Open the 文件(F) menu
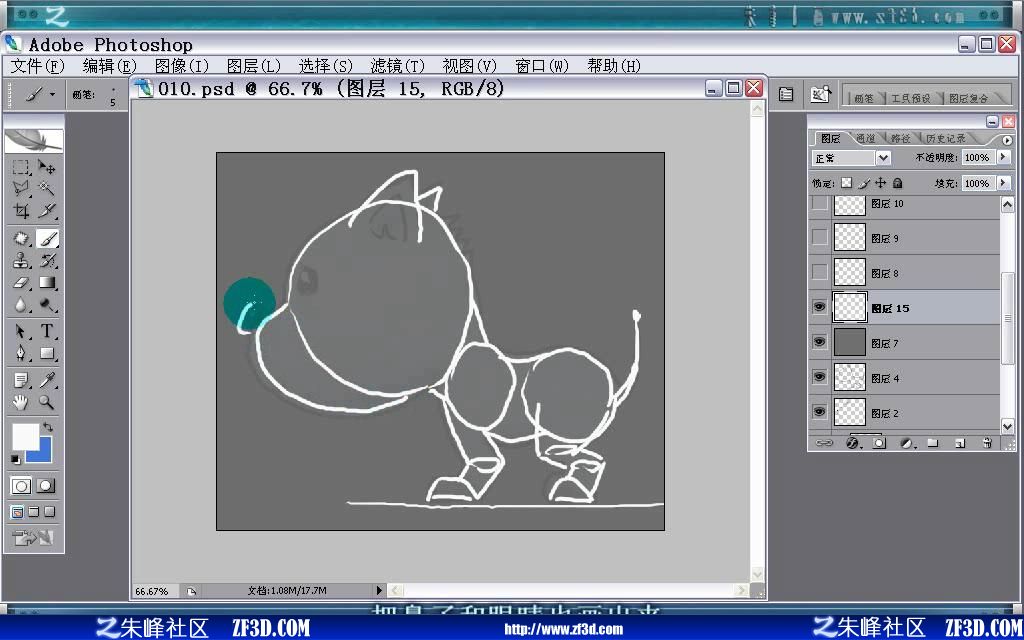The image size is (1024, 640). (x=38, y=66)
